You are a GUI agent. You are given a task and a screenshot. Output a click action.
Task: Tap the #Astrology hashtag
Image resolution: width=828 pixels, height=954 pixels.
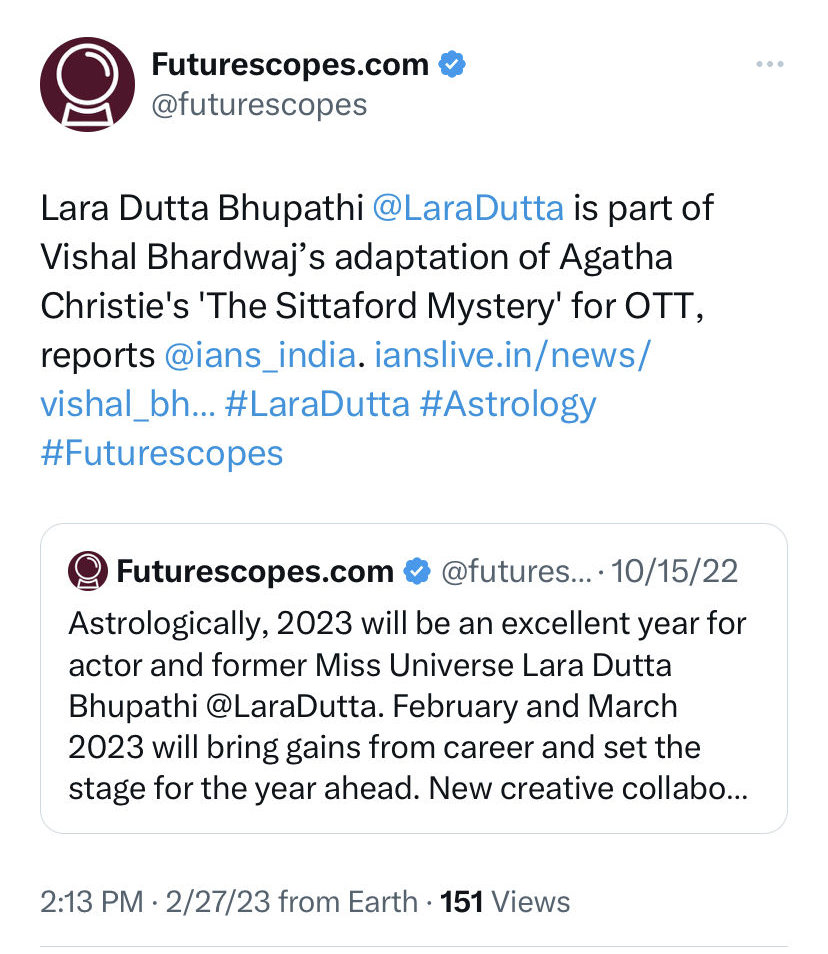[x=508, y=405]
